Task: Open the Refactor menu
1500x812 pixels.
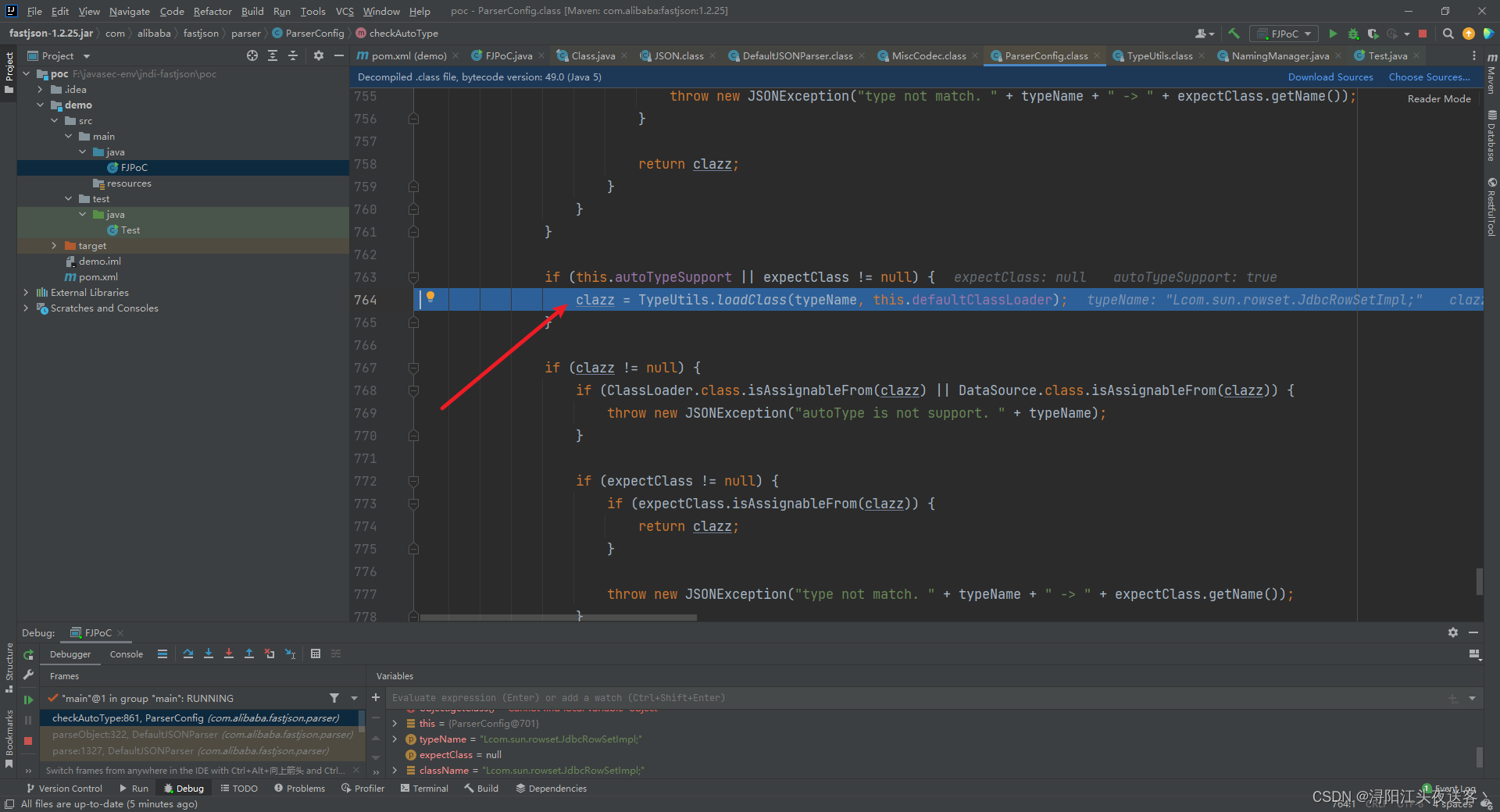Action: [x=212, y=11]
